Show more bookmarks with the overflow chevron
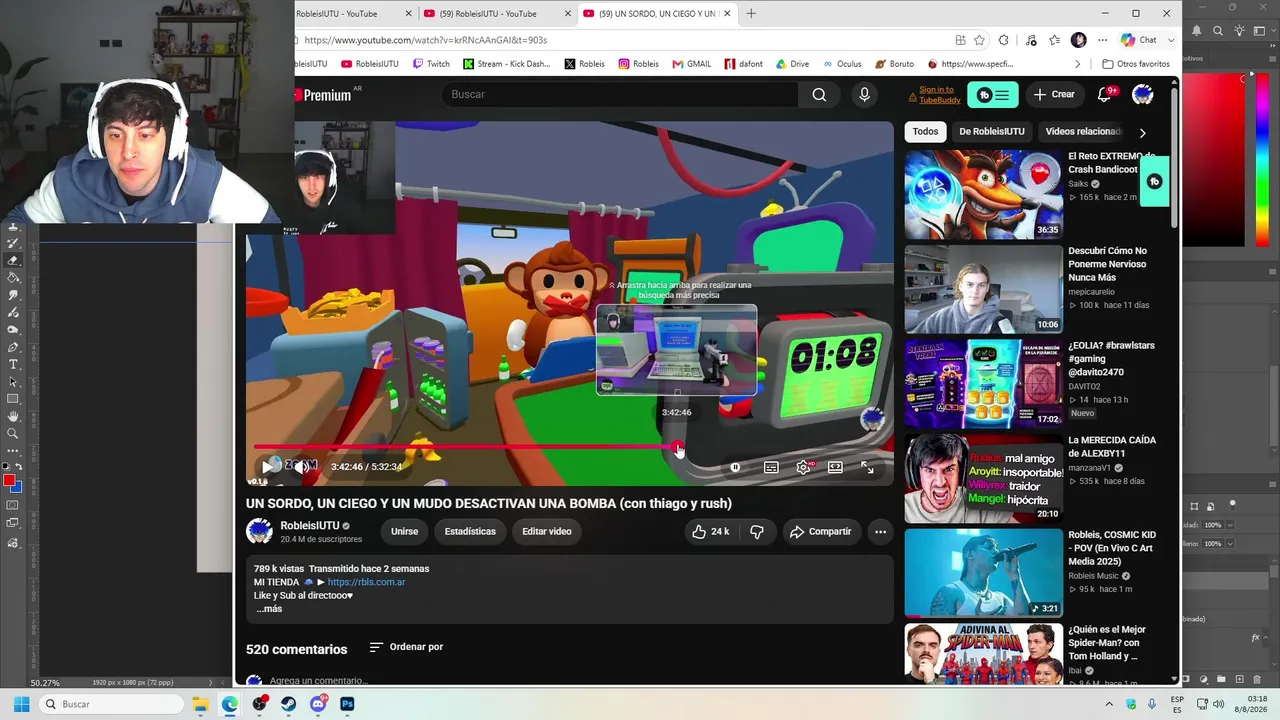1280x720 pixels. (1078, 64)
